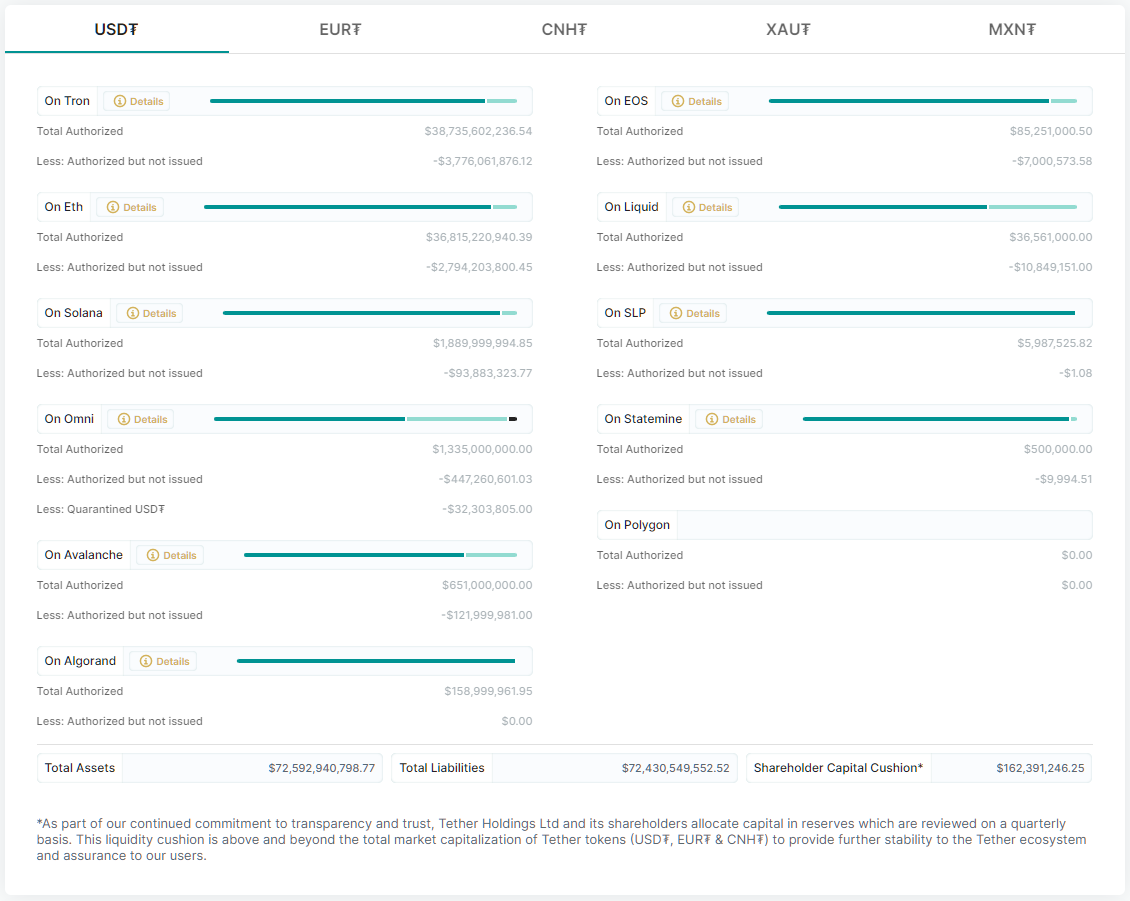Click the info icon next to On Omni
The image size is (1130, 901).
point(124,419)
